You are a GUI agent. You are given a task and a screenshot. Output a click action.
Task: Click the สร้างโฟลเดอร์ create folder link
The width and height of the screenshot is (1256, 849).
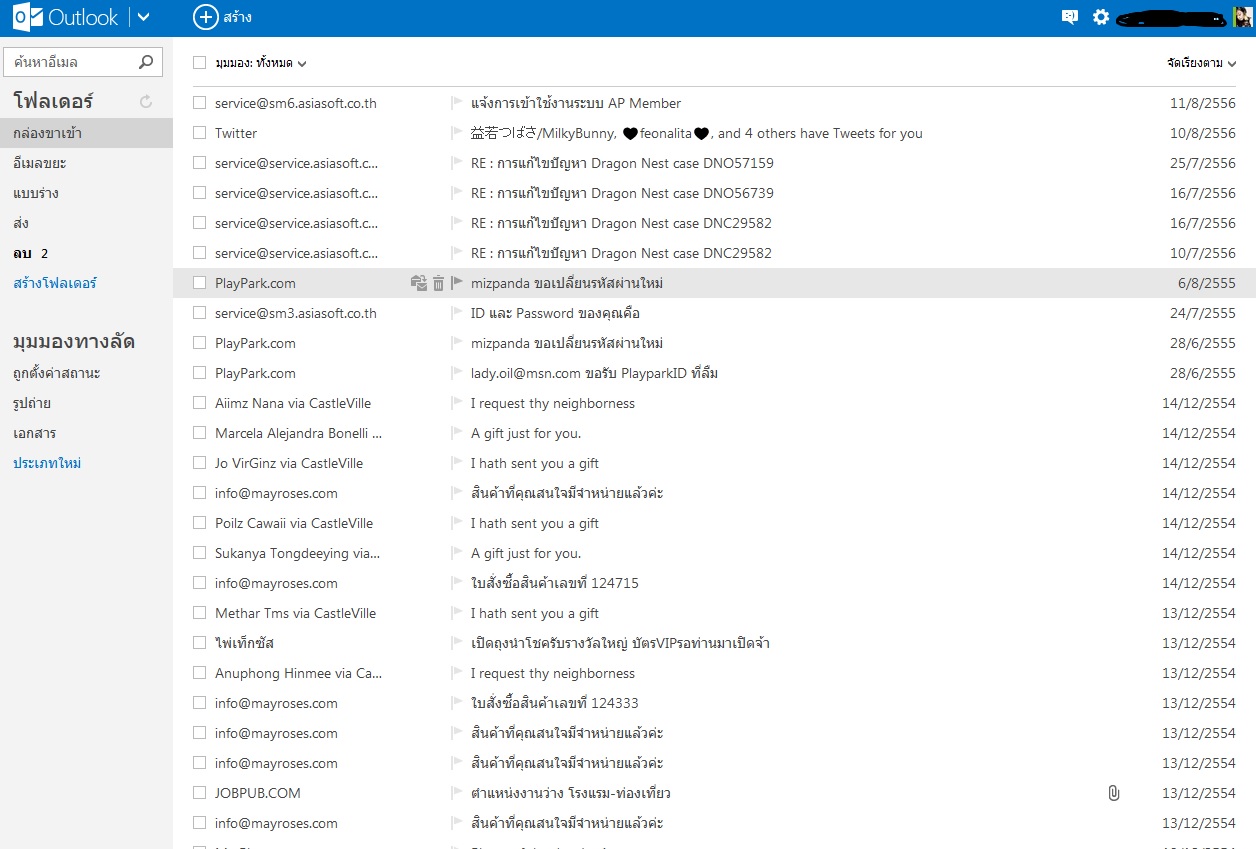[55, 283]
